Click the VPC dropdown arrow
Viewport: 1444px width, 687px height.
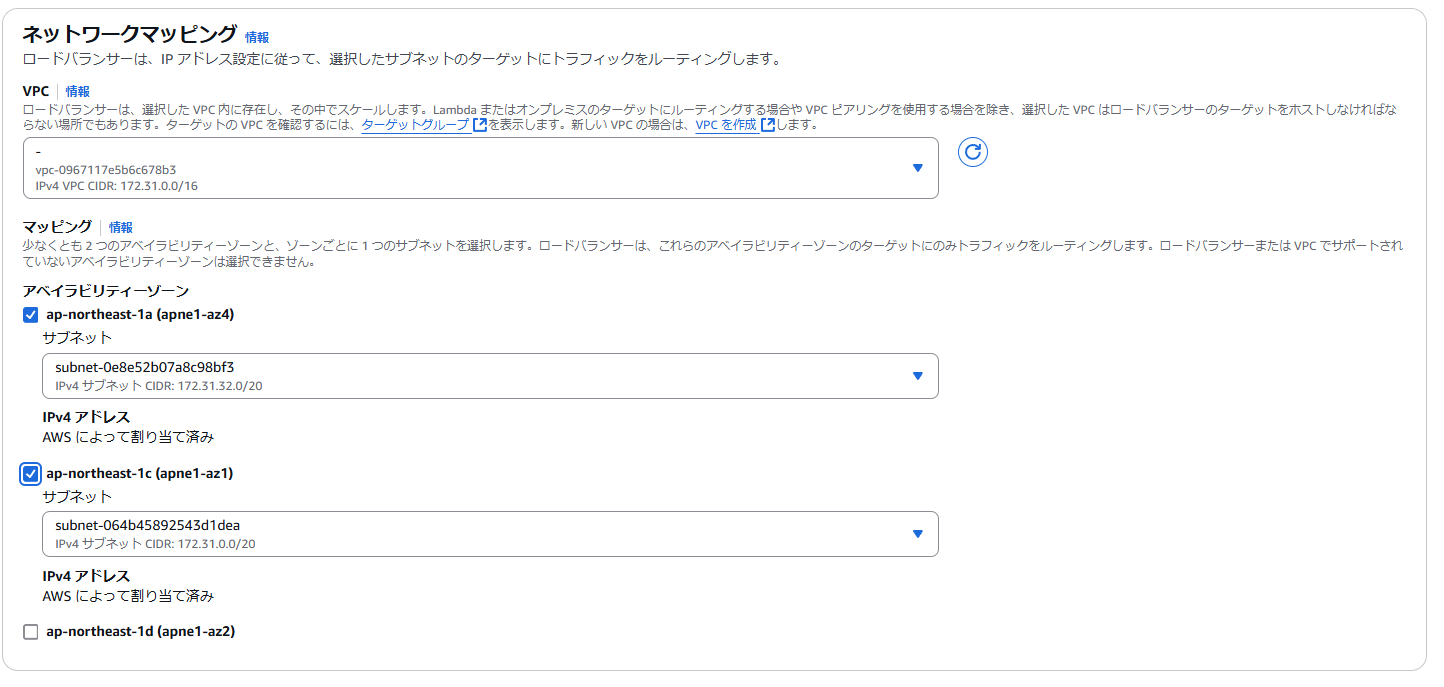[919, 168]
